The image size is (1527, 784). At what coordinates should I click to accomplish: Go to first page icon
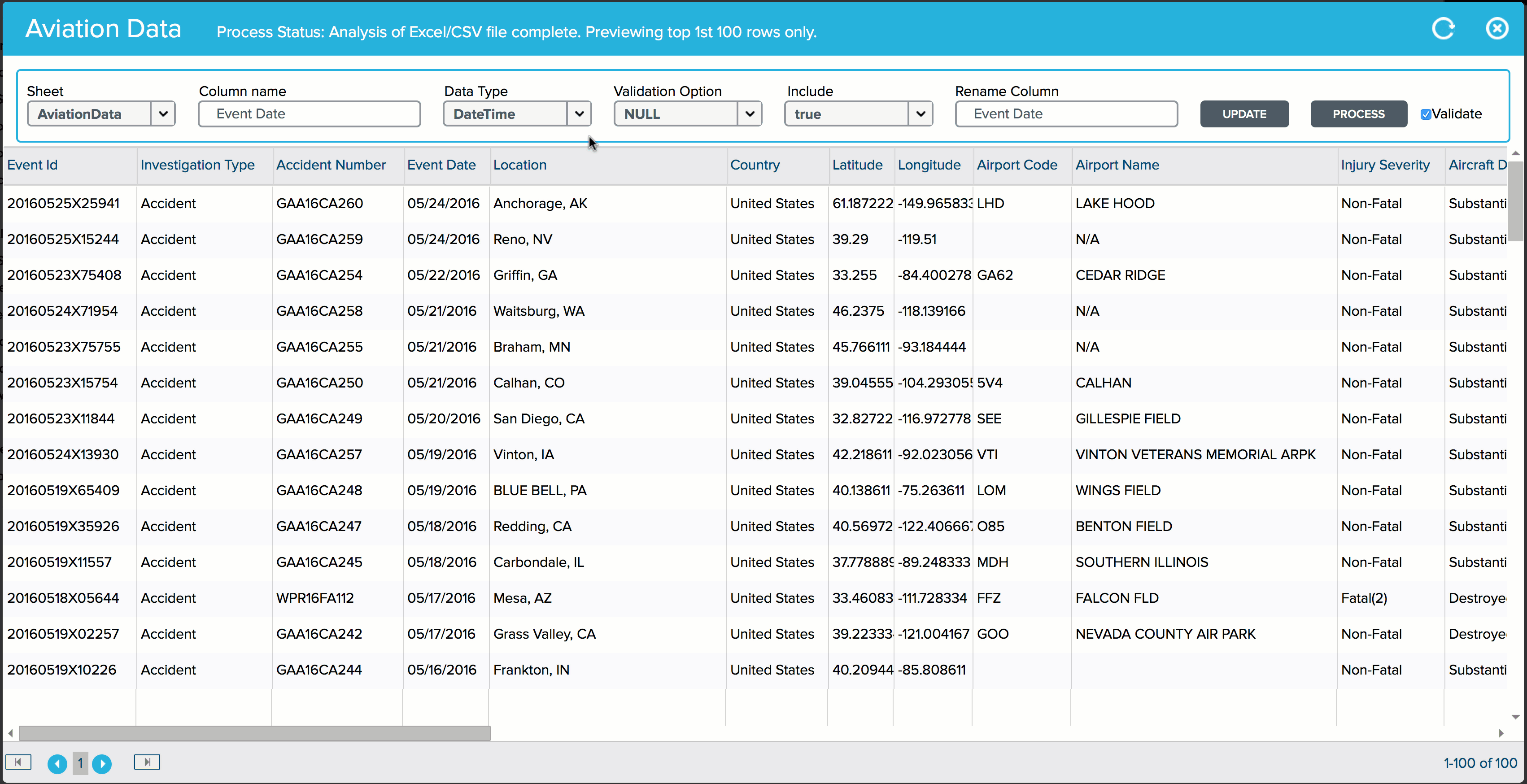coord(18,762)
